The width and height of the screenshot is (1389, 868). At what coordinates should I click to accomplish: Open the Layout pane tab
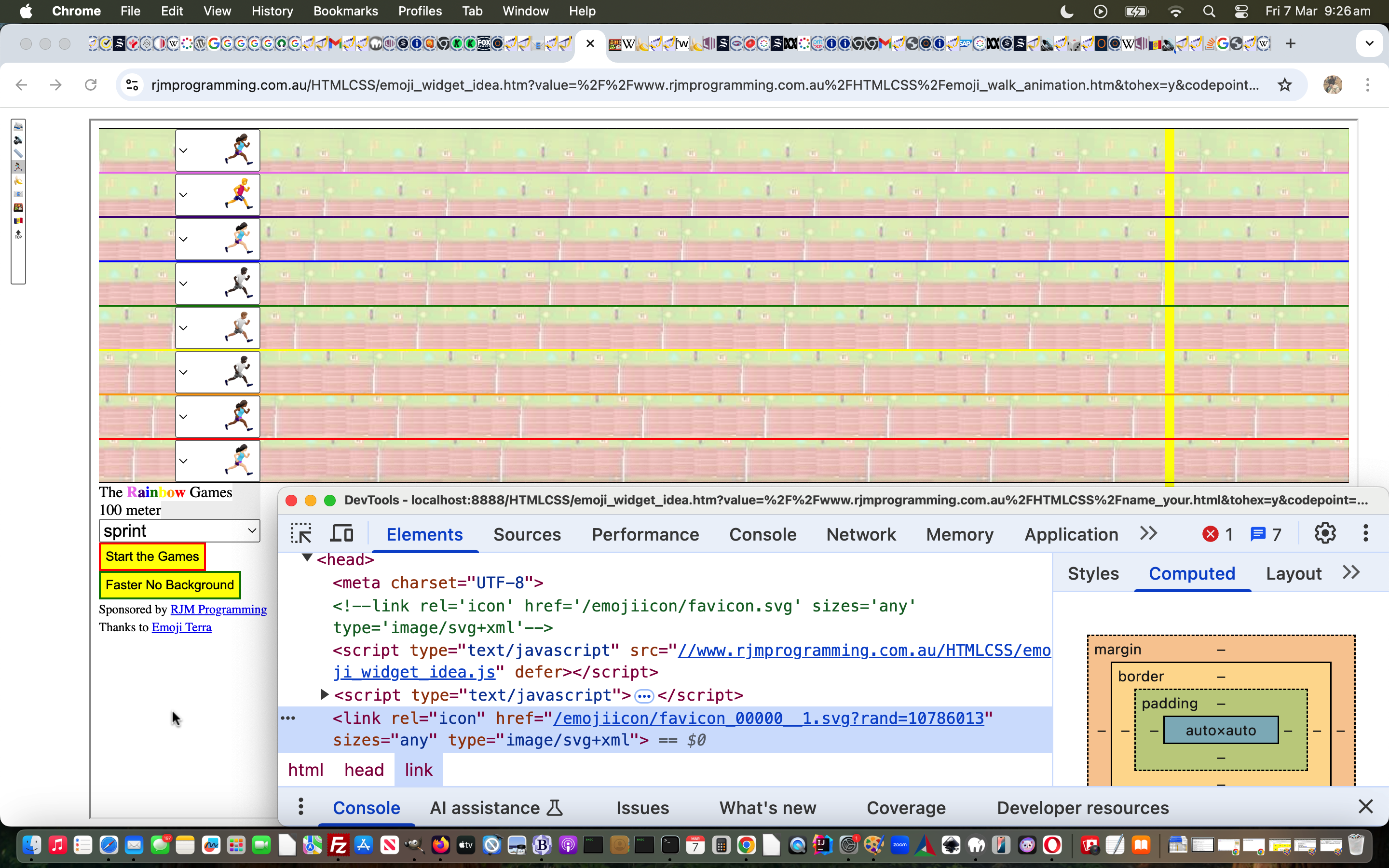tap(1294, 573)
